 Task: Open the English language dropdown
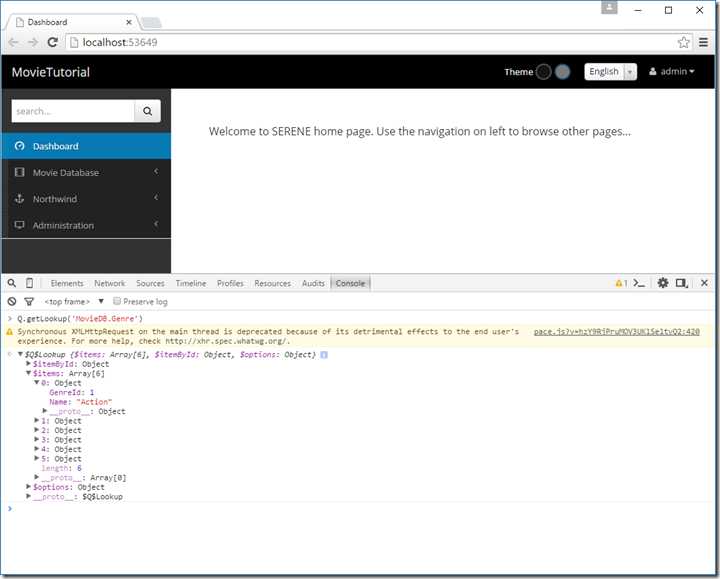pos(610,72)
